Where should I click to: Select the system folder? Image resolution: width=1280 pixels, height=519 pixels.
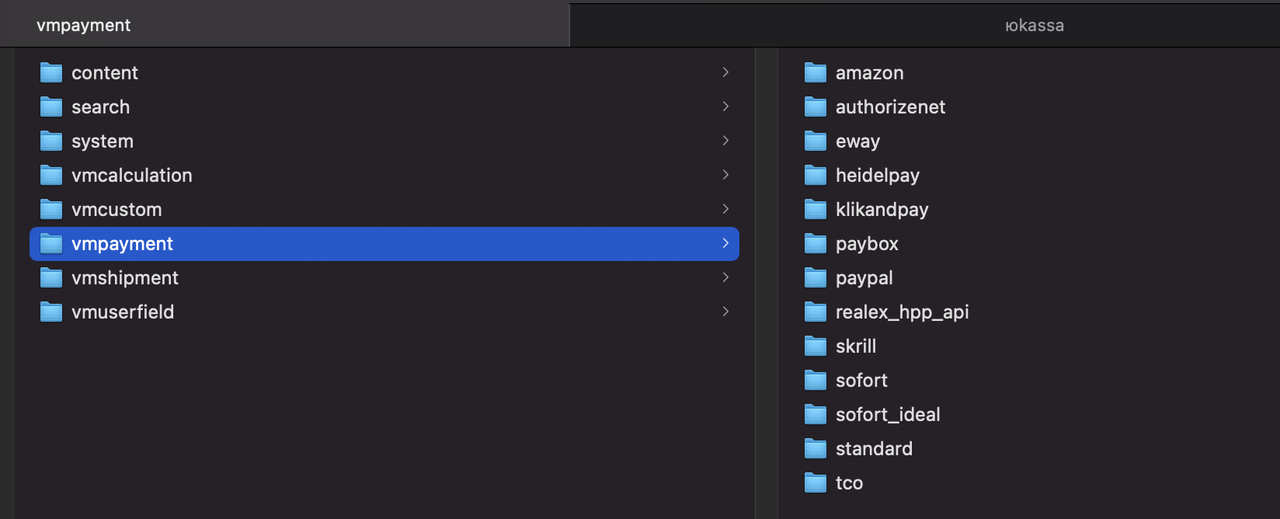[102, 141]
